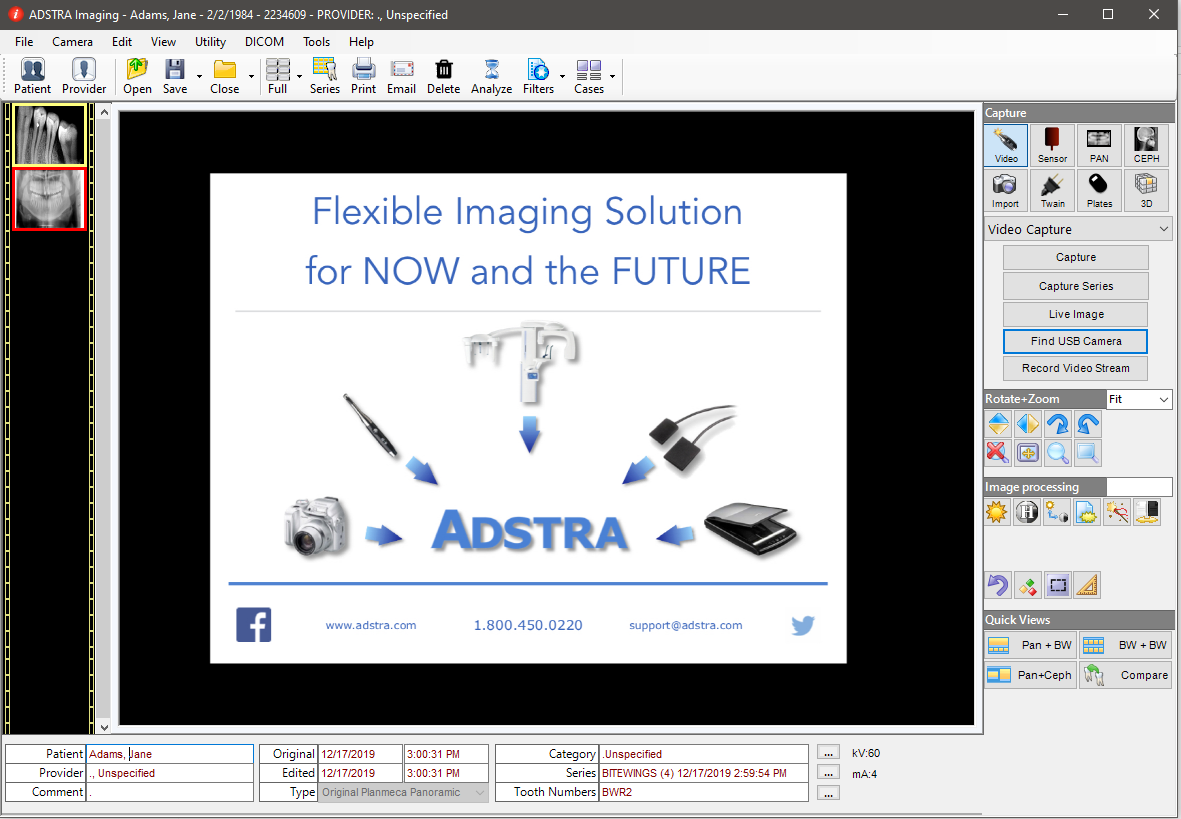1181x819 pixels.
Task: Open the colored diamonds colorize tool
Action: click(1027, 585)
